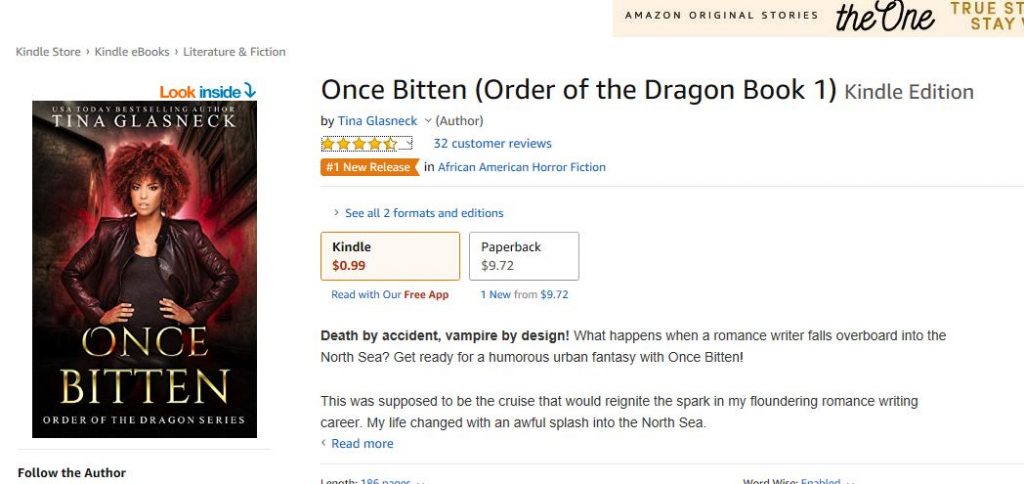Select the Paperback format tab

(524, 256)
